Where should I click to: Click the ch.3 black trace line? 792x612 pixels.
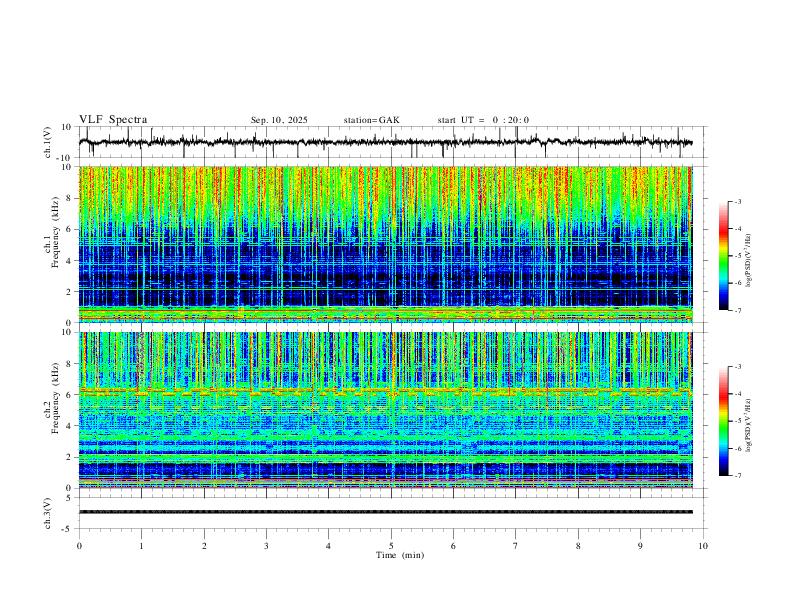tap(386, 512)
